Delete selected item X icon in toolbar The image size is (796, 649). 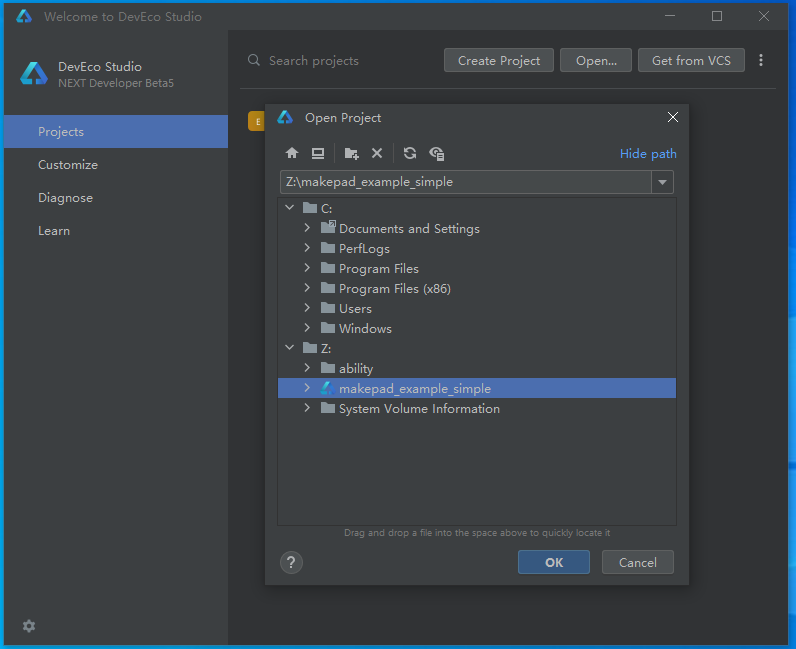(377, 153)
